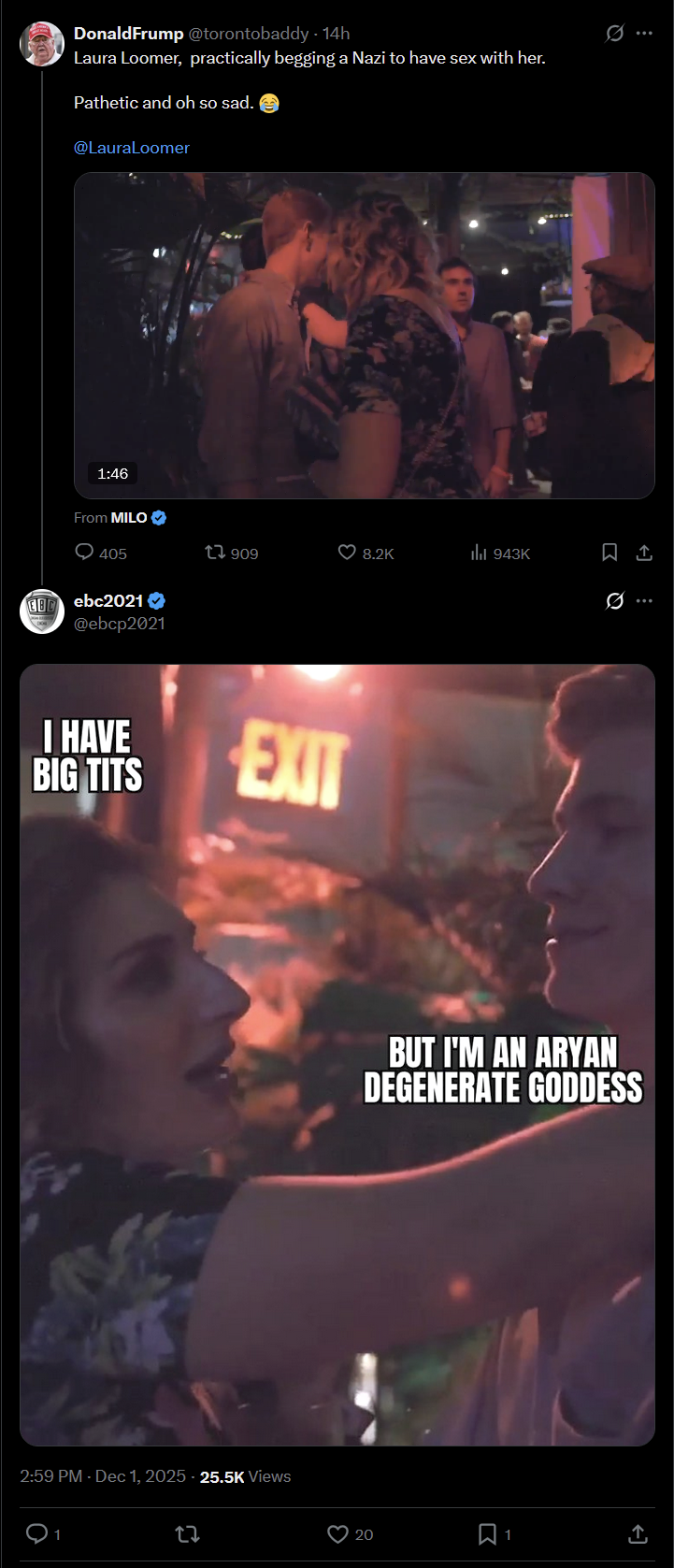This screenshot has width=674, height=1568.
Task: Click the Grok icon on ebc2021's post
Action: 614,601
